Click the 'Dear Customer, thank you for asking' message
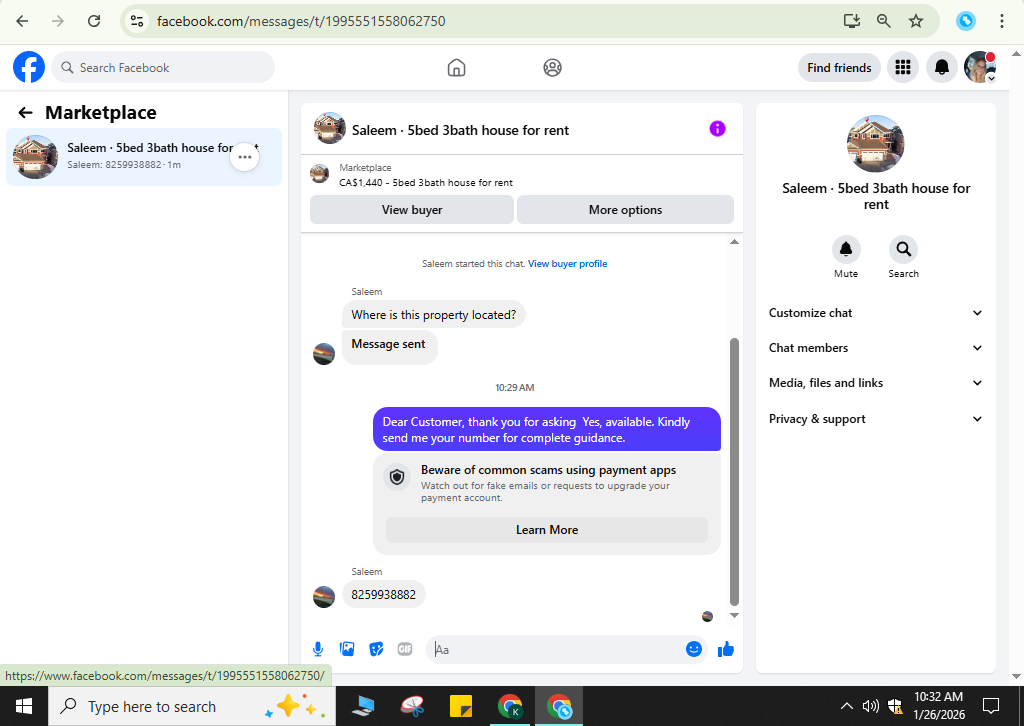This screenshot has height=726, width=1024. pos(547,430)
